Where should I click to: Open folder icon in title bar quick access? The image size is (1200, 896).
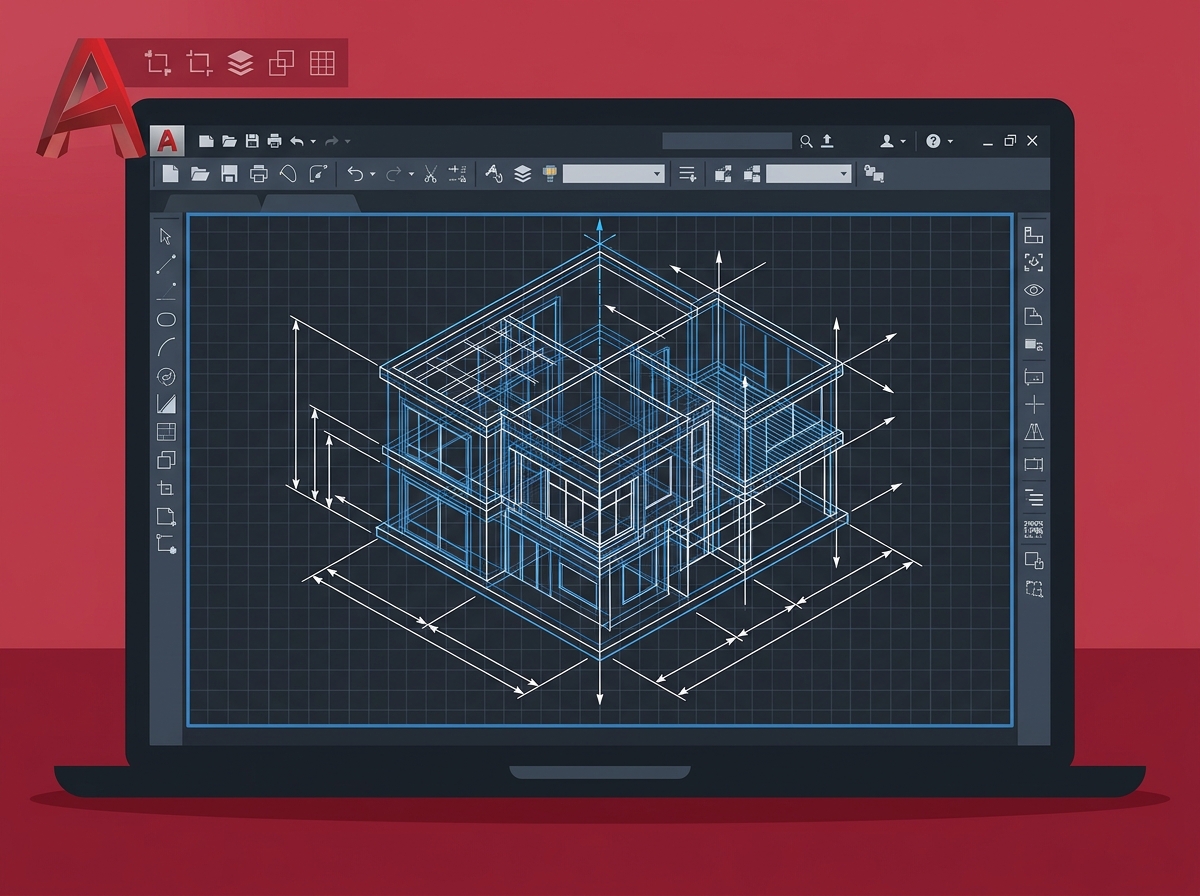pos(229,142)
